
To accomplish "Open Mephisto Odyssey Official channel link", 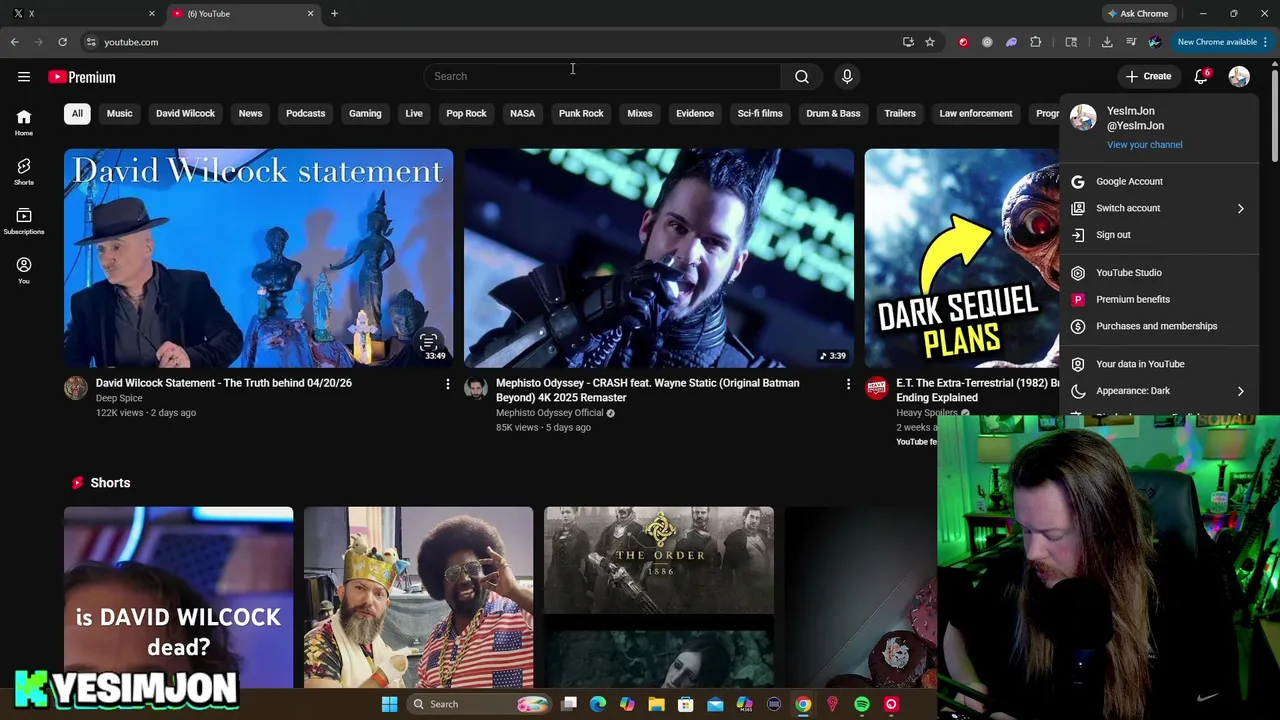I will (x=550, y=413).
